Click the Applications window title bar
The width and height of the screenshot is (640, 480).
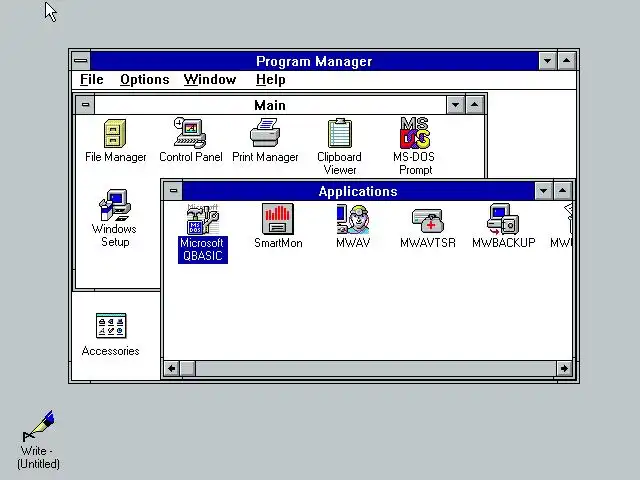(358, 191)
